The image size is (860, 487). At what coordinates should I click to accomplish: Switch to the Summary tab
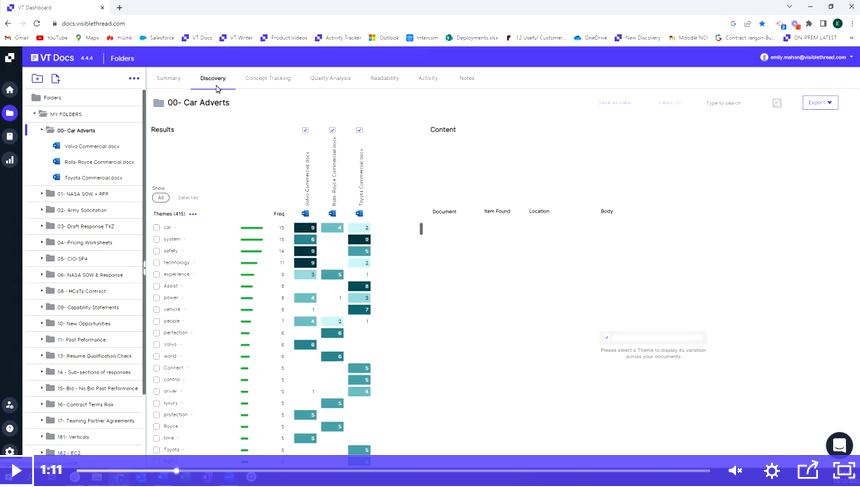pyautogui.click(x=168, y=78)
